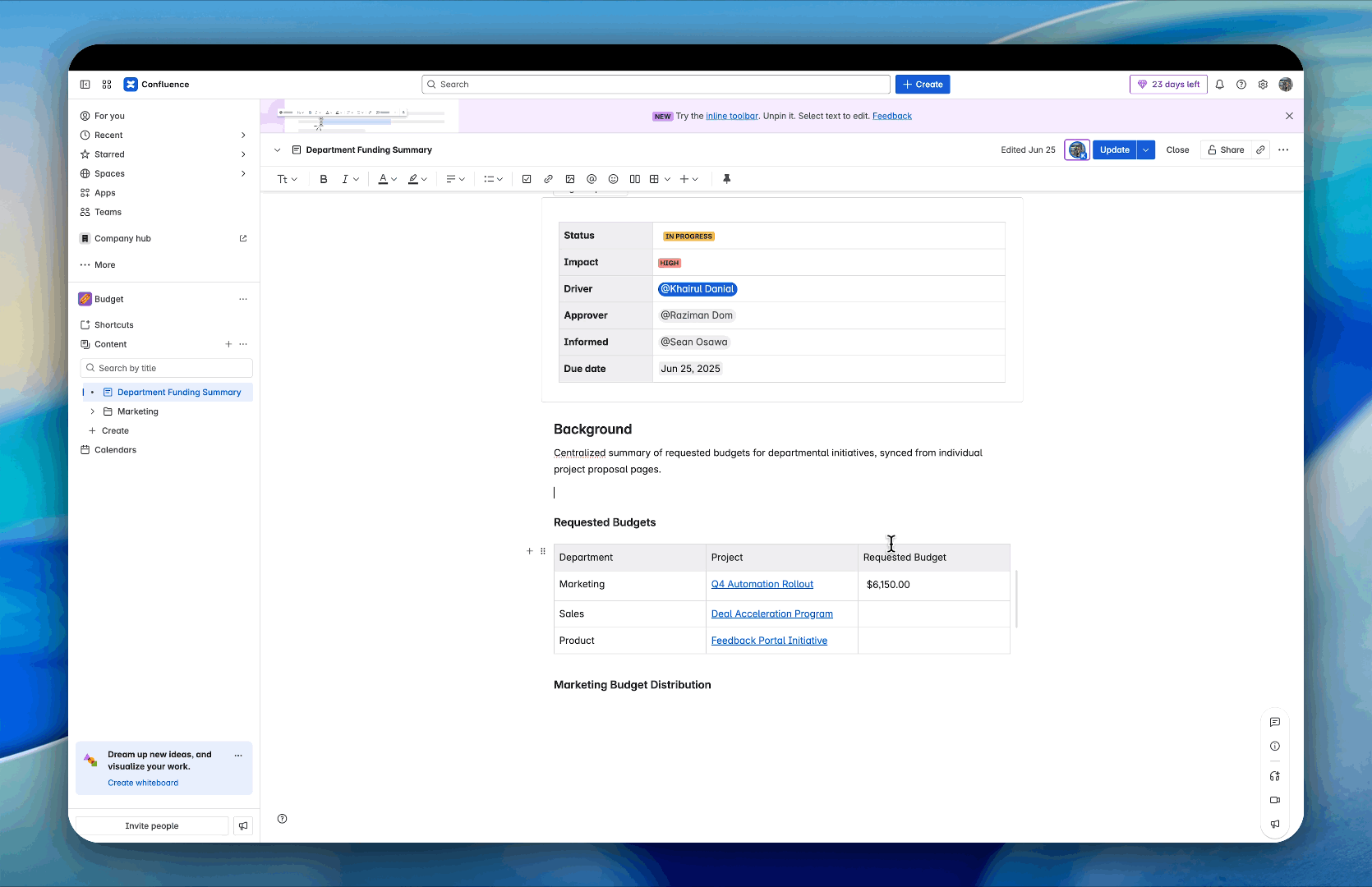Screen dimensions: 1372x887
Task: Click the insert link icon in toolbar
Action: point(548,179)
